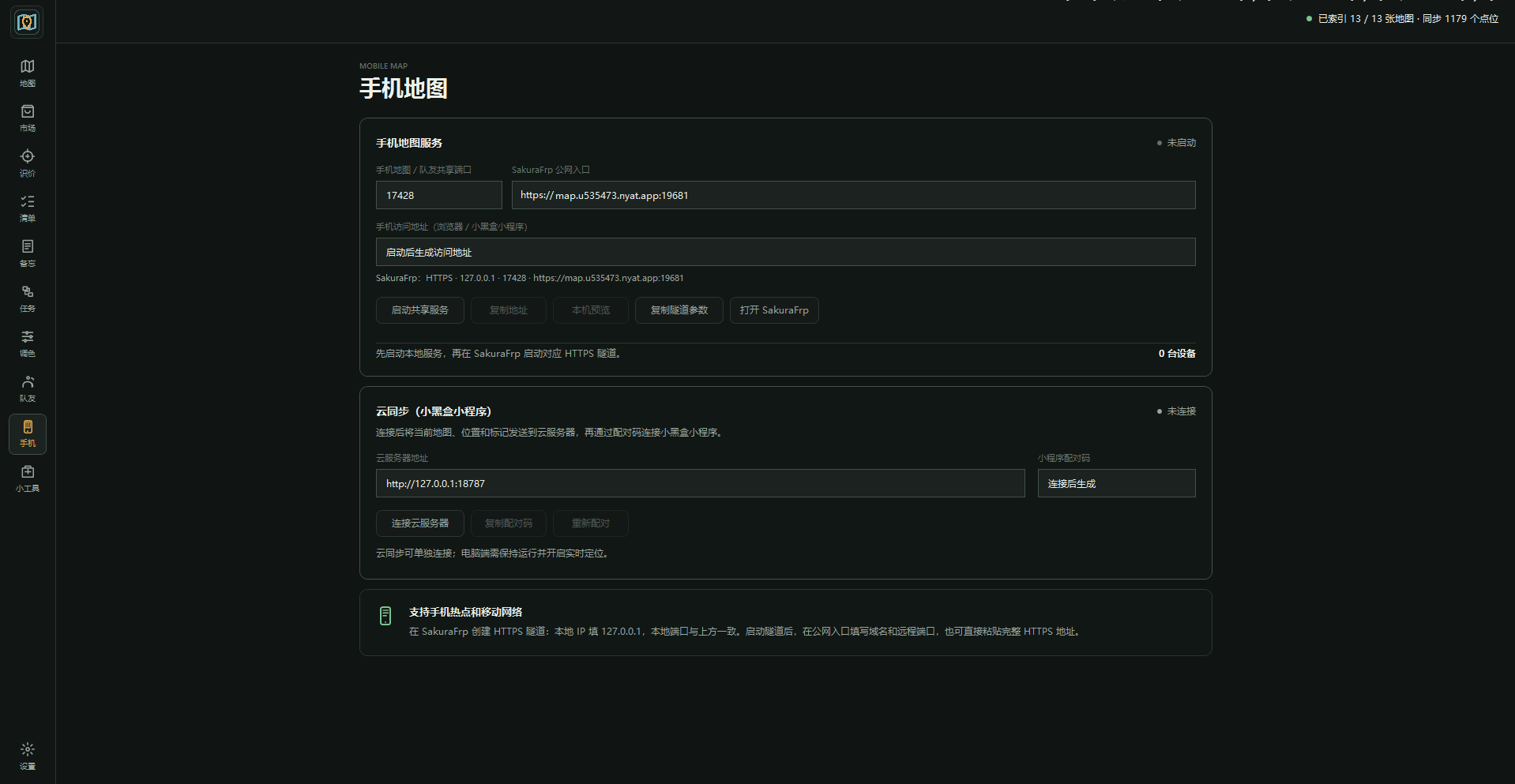1515x784 pixels.
Task: Open the 地图 (Map) sidebar section
Action: 28,73
